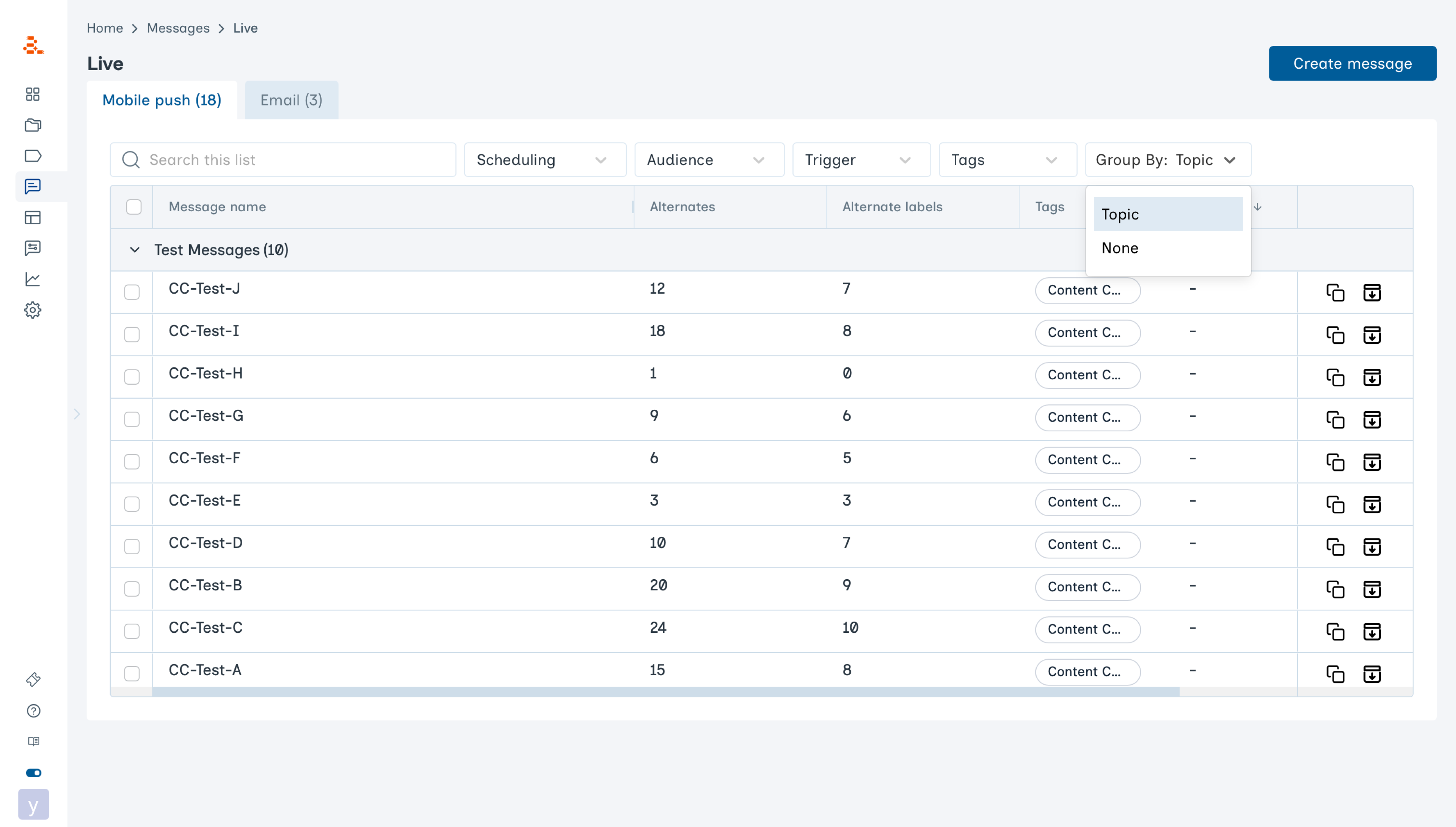
Task: Click the Create message button
Action: [x=1353, y=63]
